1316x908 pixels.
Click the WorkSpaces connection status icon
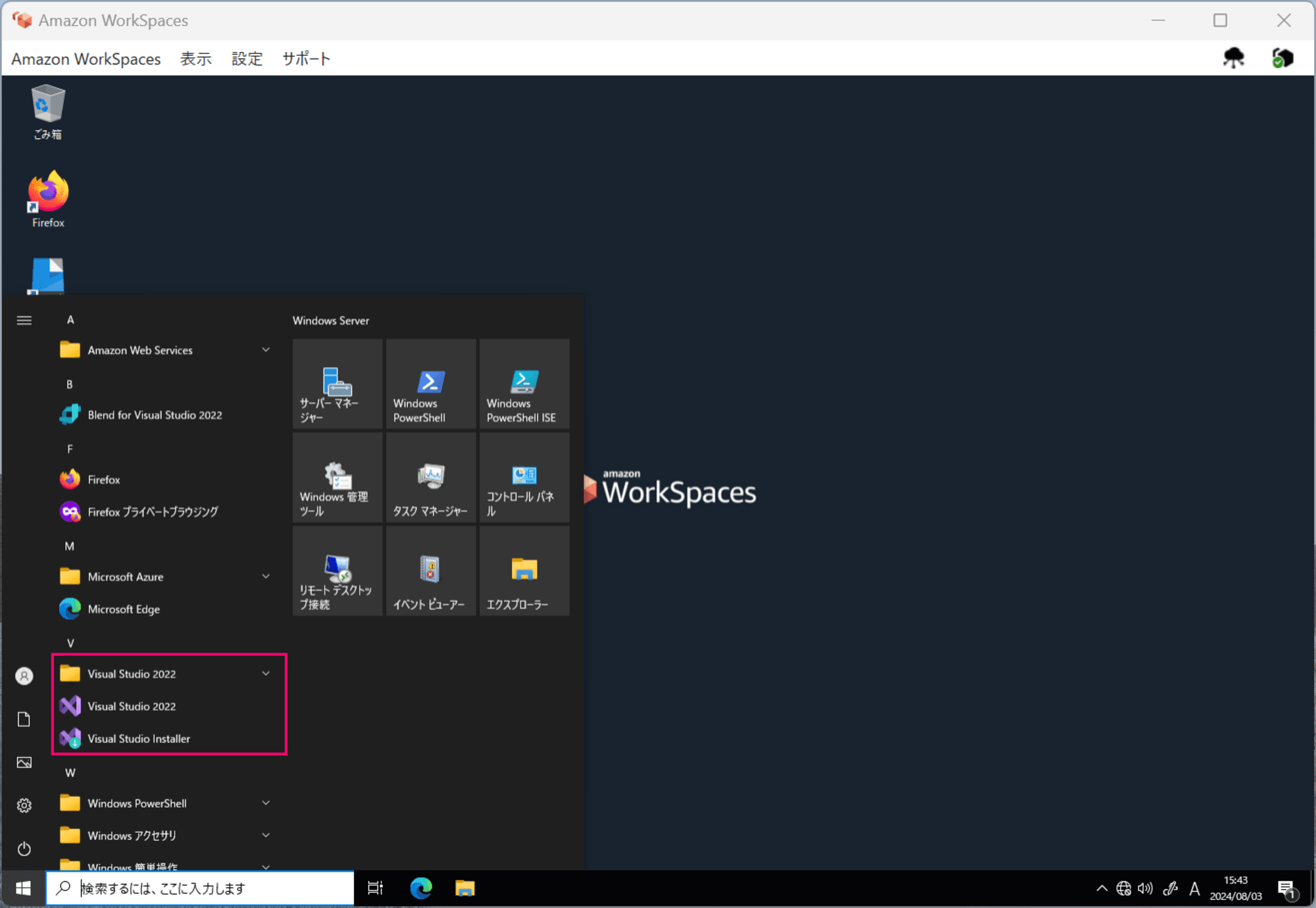click(x=1282, y=58)
